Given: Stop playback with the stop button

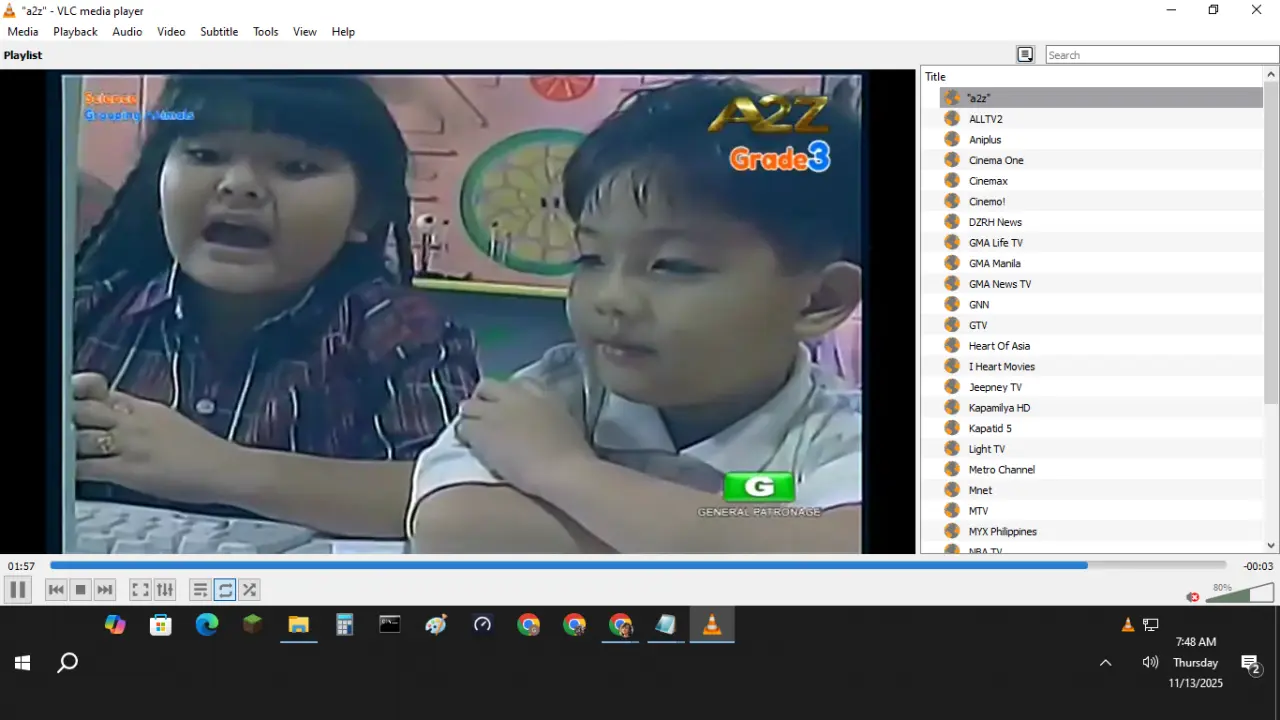Looking at the screenshot, I should coord(81,590).
